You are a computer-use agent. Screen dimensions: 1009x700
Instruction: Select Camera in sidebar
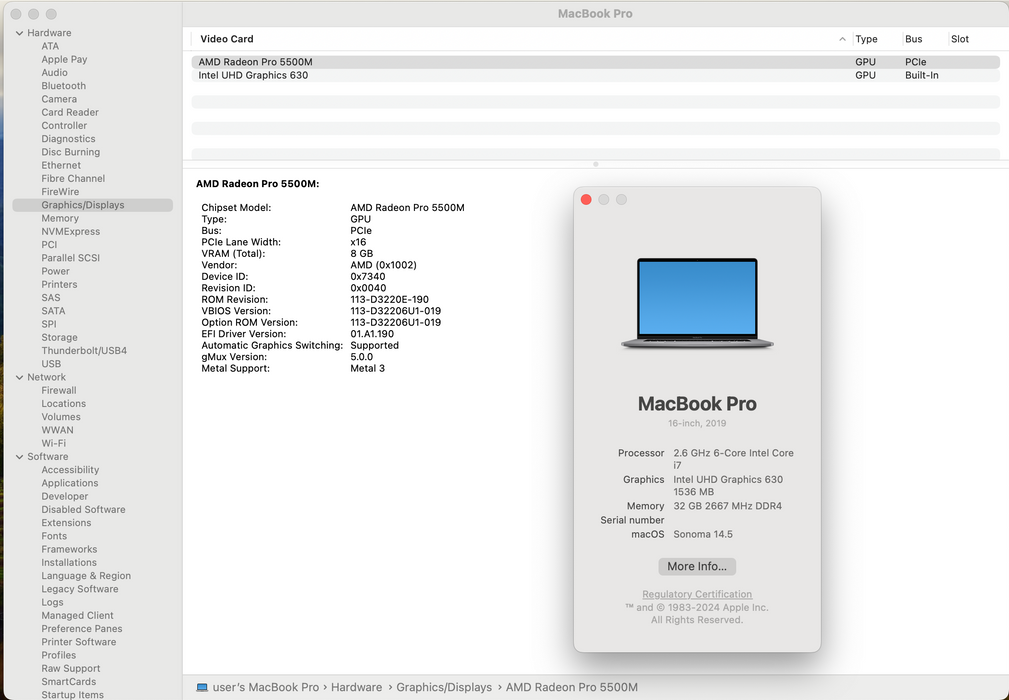click(x=59, y=99)
